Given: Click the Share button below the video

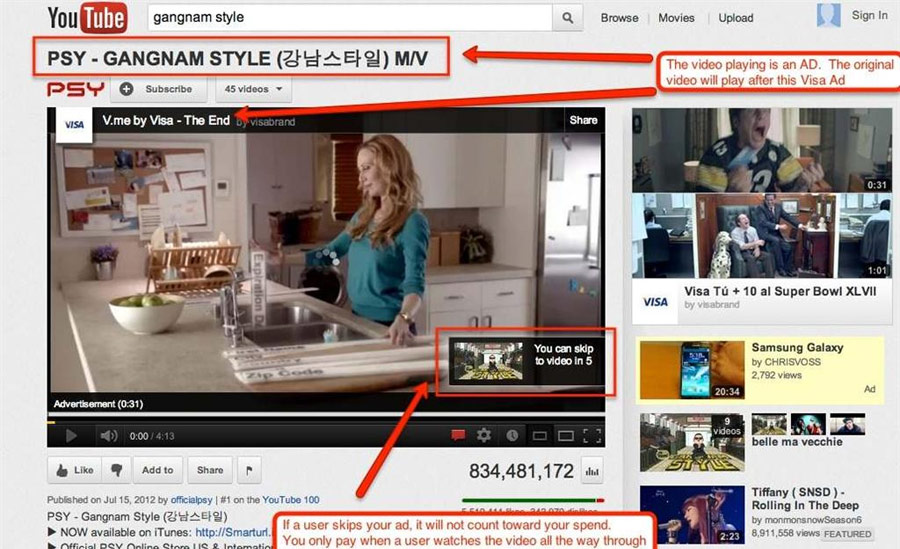Looking at the screenshot, I should 210,470.
